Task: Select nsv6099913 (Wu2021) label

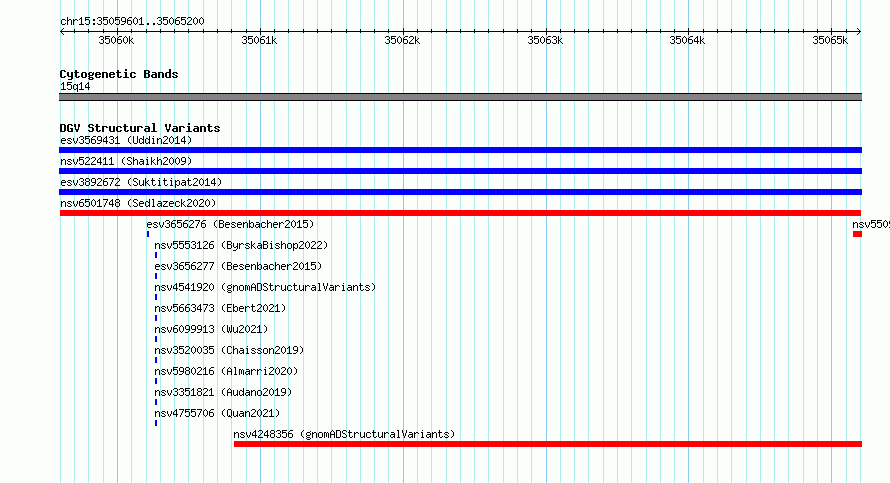Action: click(211, 329)
